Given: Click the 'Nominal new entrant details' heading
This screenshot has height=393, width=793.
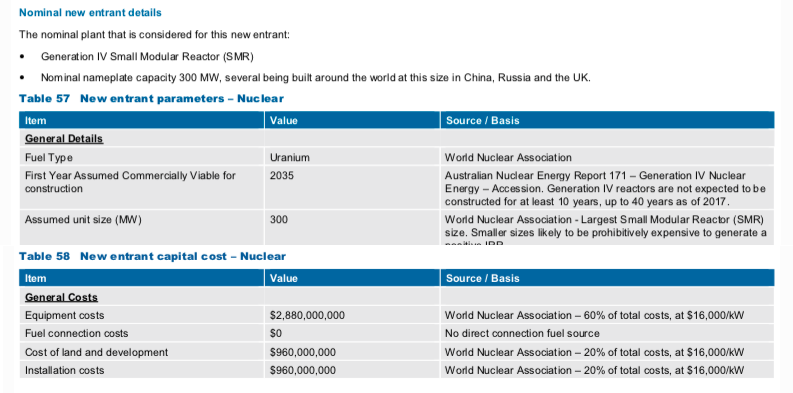Looking at the screenshot, I should pyautogui.click(x=91, y=12).
